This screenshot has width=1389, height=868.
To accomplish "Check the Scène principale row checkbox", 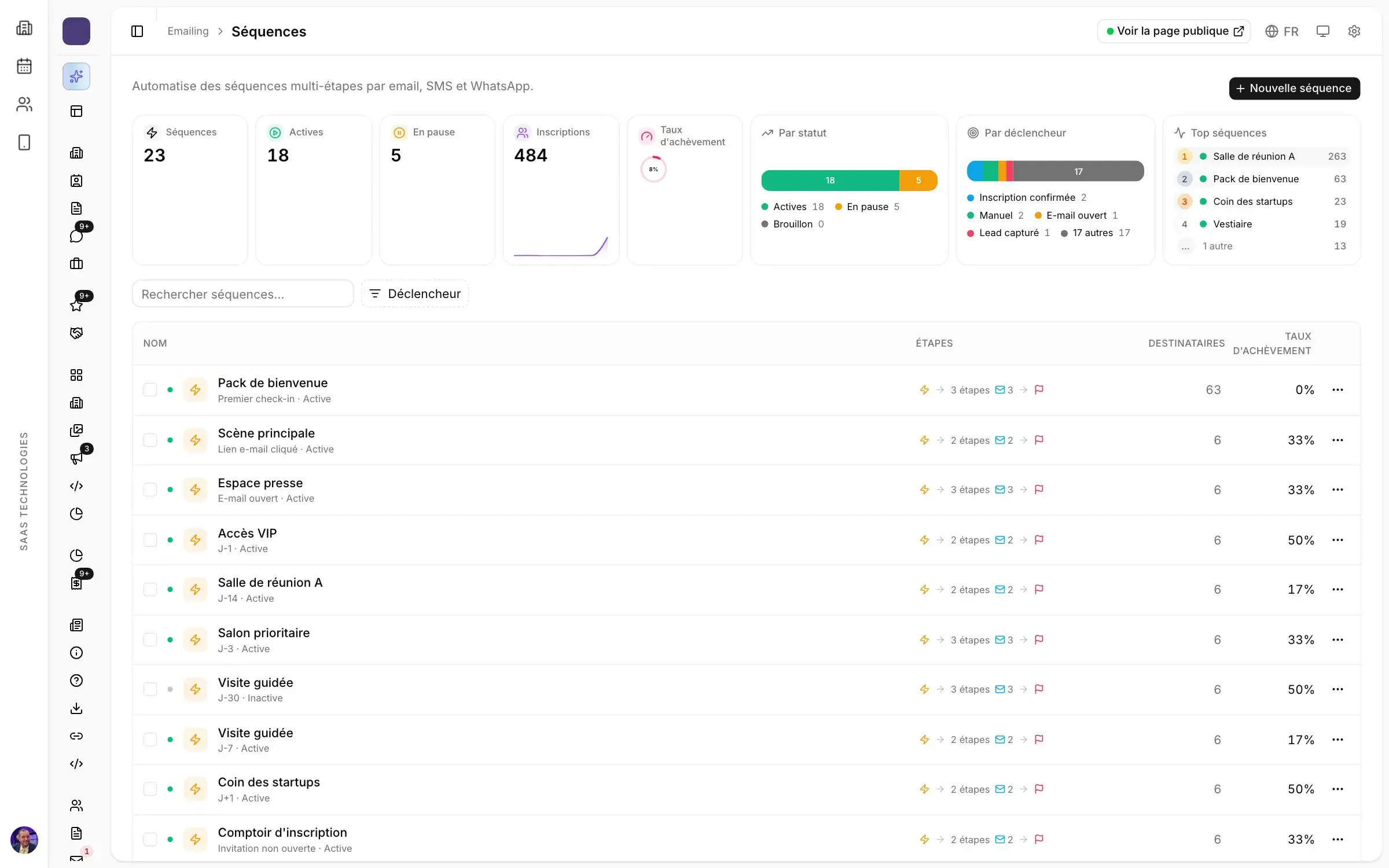I will point(150,440).
